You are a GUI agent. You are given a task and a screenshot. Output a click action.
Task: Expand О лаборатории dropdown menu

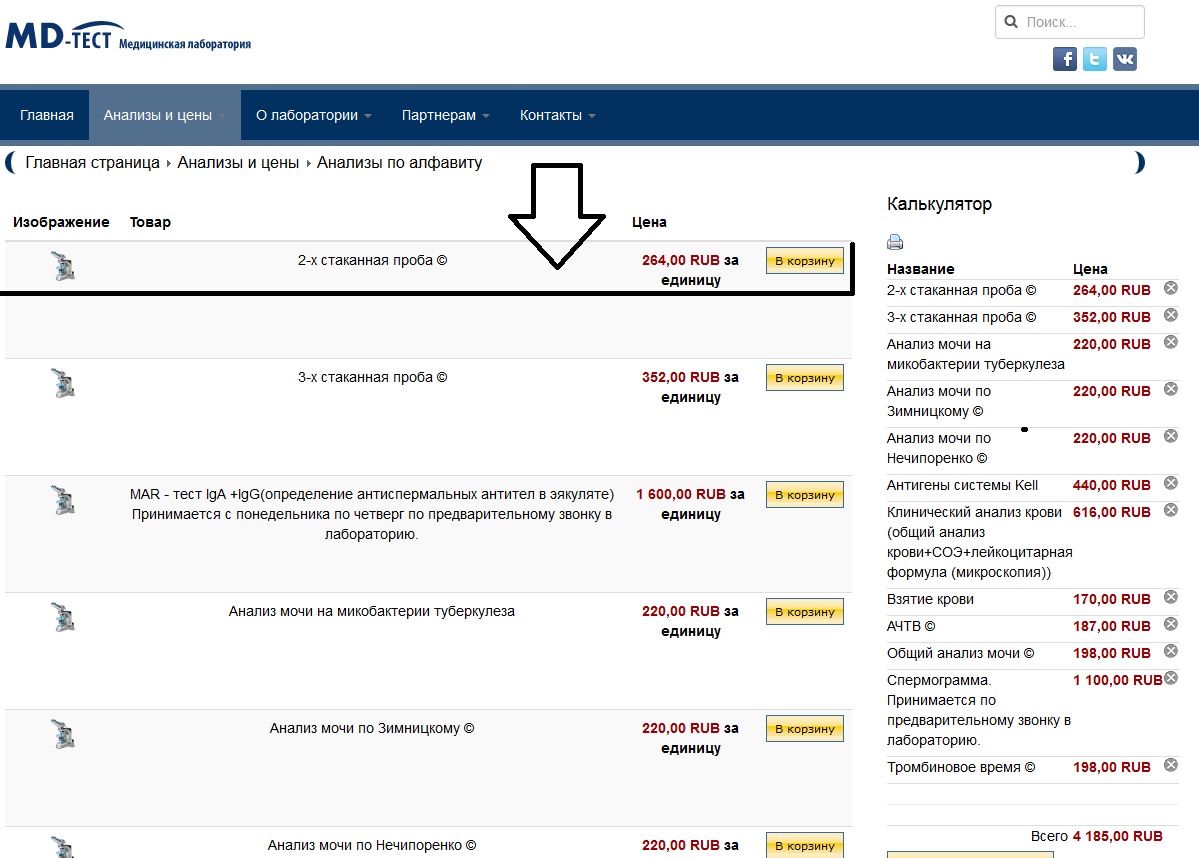313,115
